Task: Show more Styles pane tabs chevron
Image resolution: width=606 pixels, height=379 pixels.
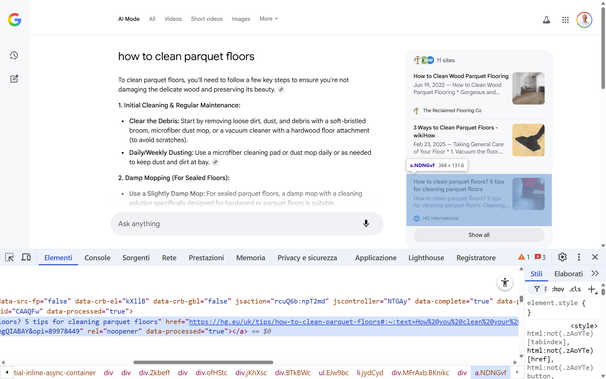Action: click(x=595, y=274)
